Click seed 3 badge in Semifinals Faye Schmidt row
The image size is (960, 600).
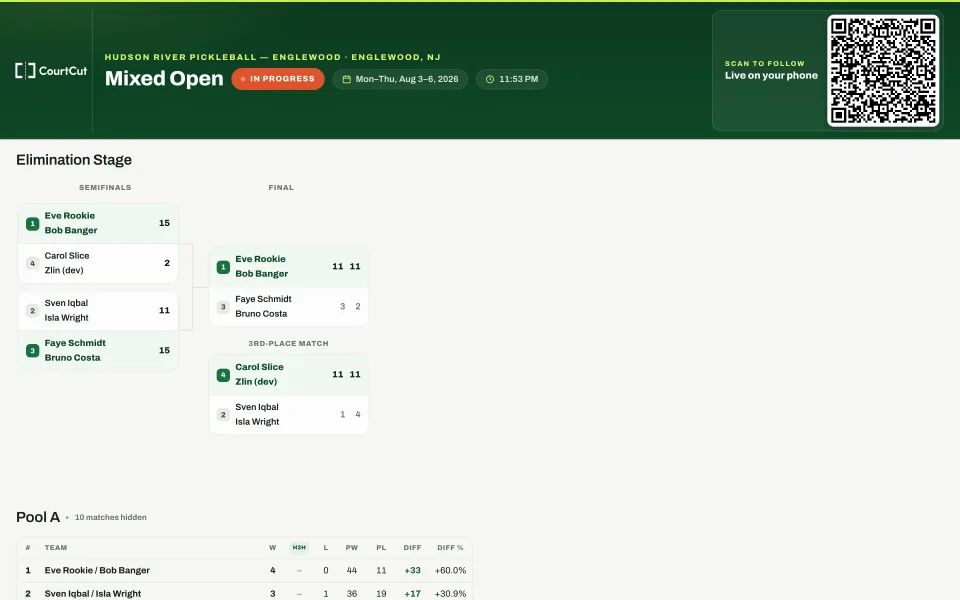click(32, 350)
